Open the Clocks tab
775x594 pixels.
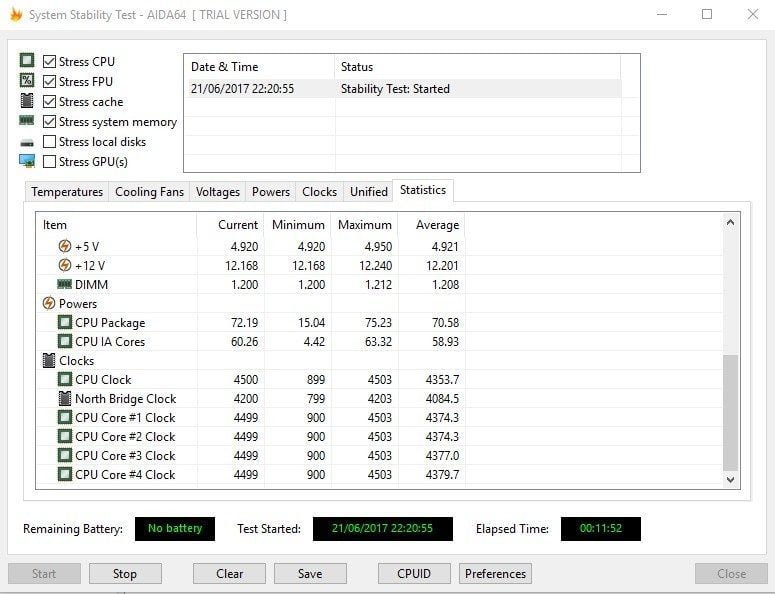click(x=319, y=192)
